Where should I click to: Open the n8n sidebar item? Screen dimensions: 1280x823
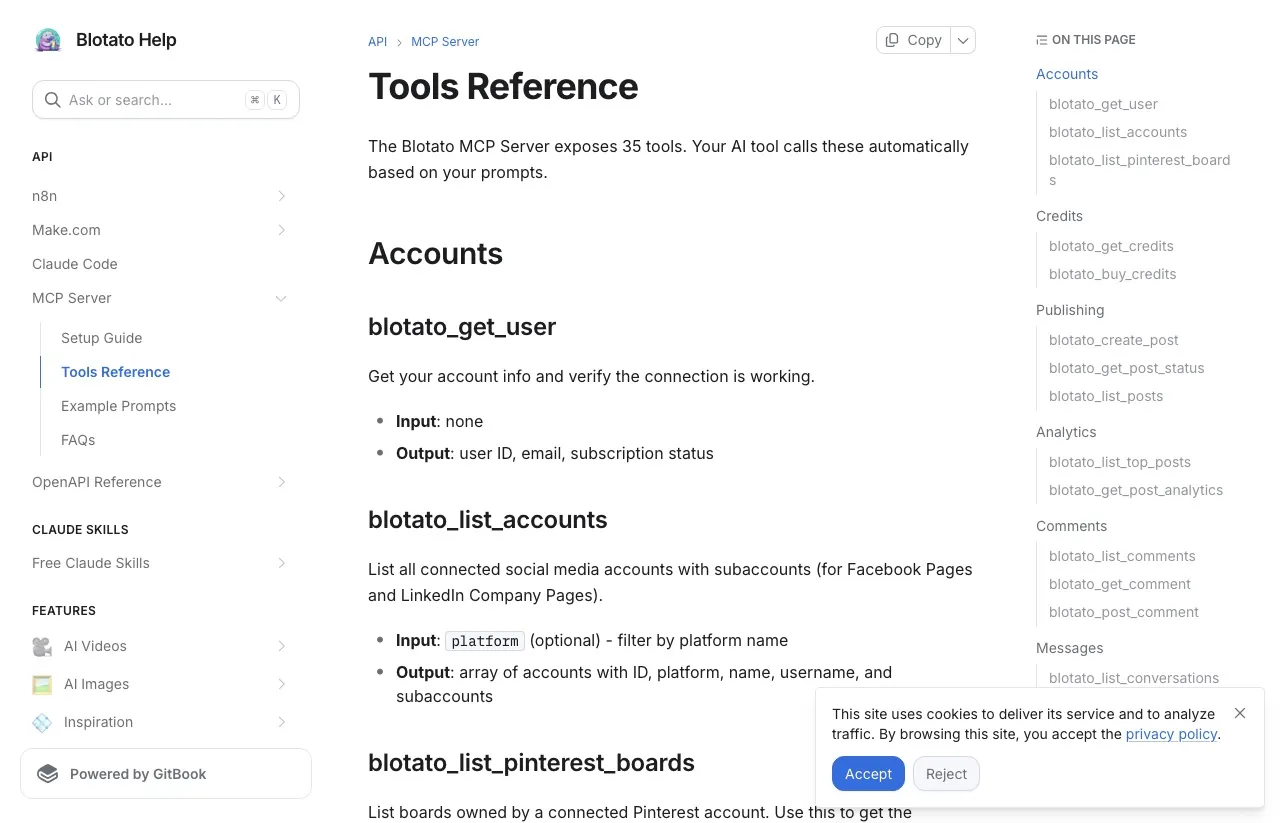click(x=45, y=196)
